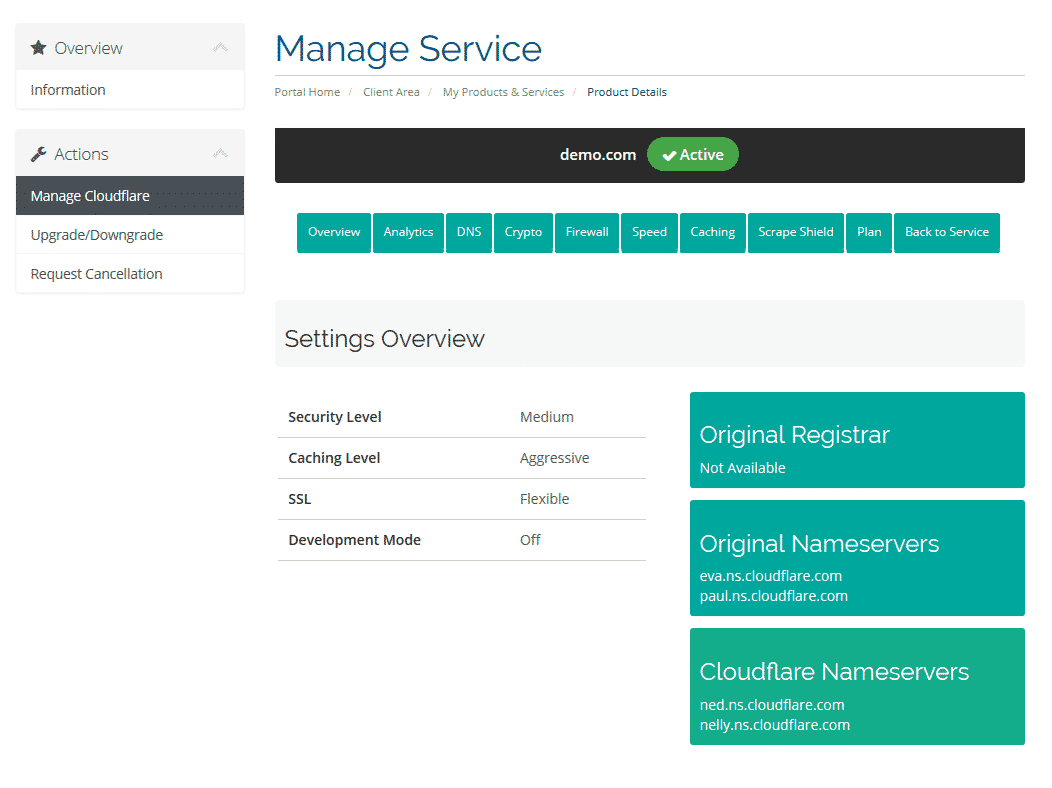Click the wrench icon beside Actions

pos(38,153)
